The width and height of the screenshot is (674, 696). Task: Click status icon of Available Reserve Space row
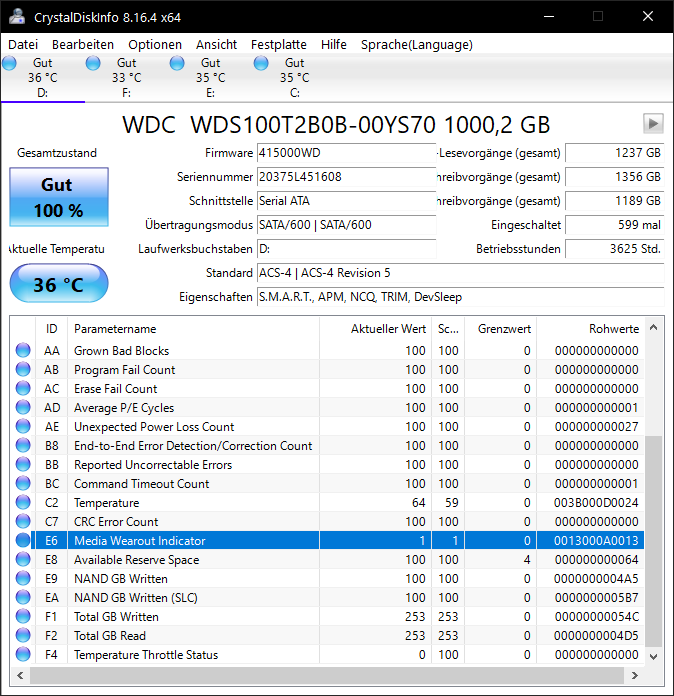click(23, 559)
